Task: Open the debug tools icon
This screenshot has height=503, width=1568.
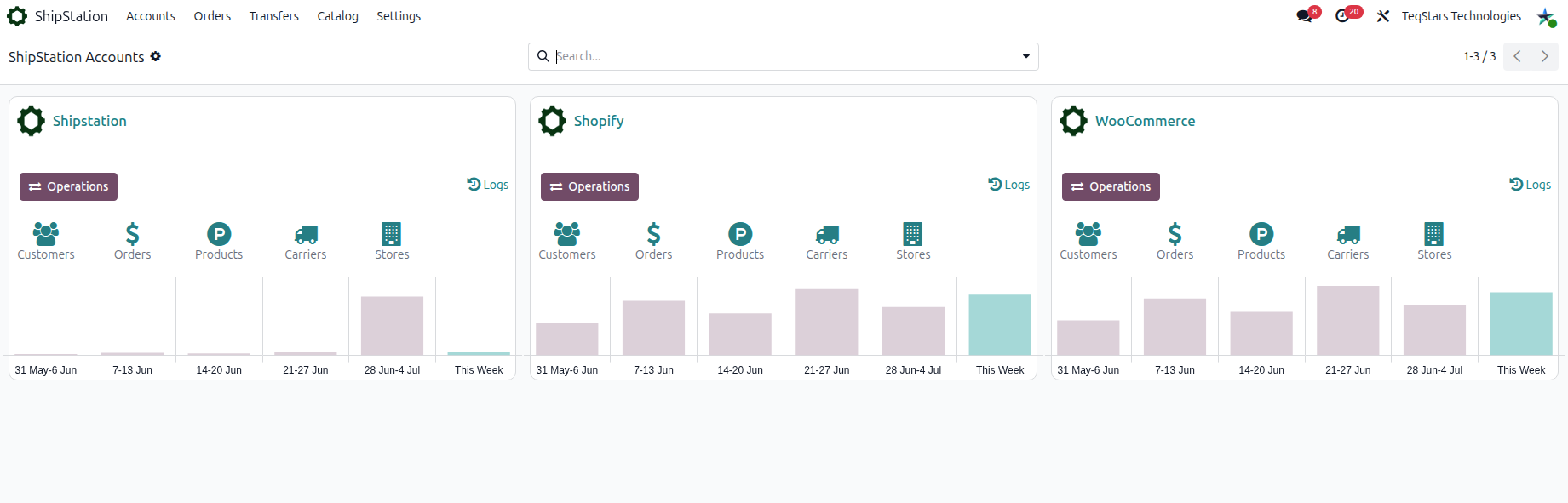Action: 1383,16
